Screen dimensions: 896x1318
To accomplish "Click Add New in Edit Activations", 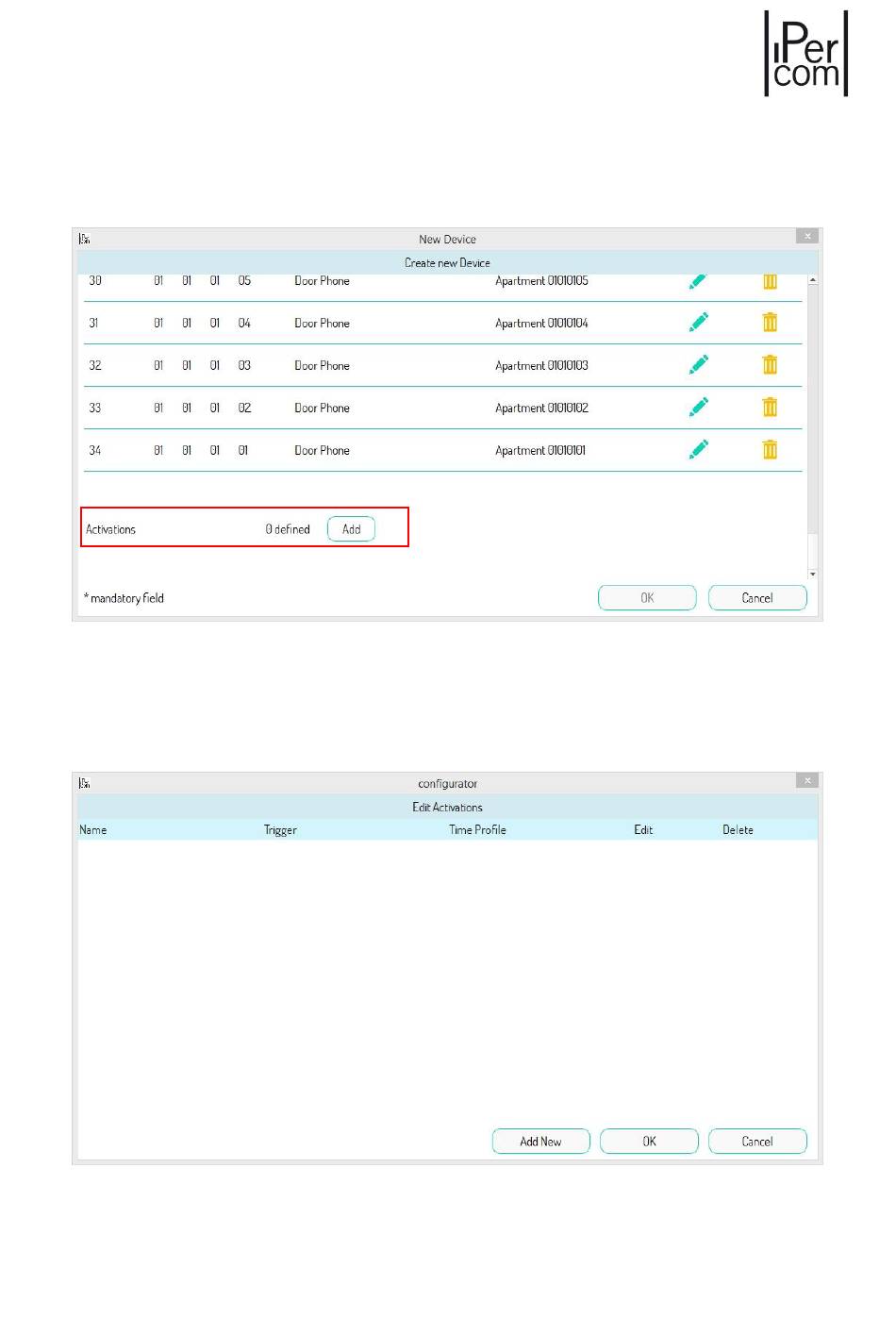I will coord(540,1142).
